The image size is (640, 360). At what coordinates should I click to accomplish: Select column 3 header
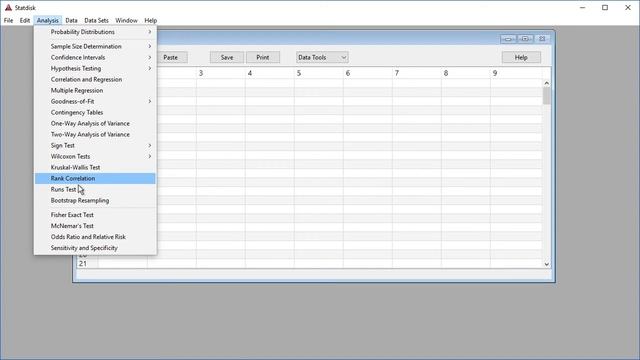pos(220,73)
